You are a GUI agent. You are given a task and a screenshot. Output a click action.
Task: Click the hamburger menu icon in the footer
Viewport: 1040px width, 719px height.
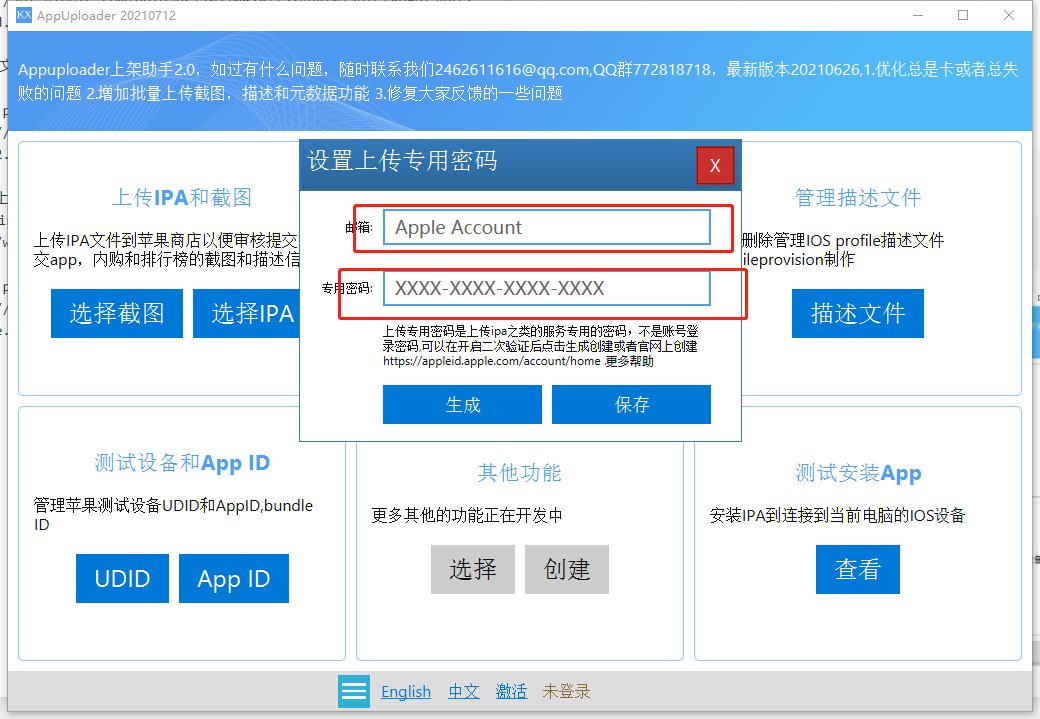354,692
